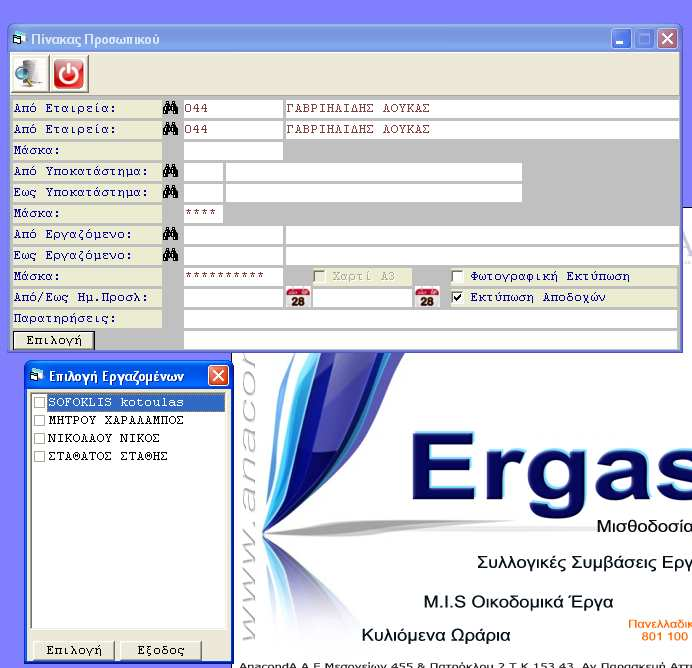The image size is (692, 668).
Task: Click Εως Εργαζόμενο code field
Action: [233, 255]
